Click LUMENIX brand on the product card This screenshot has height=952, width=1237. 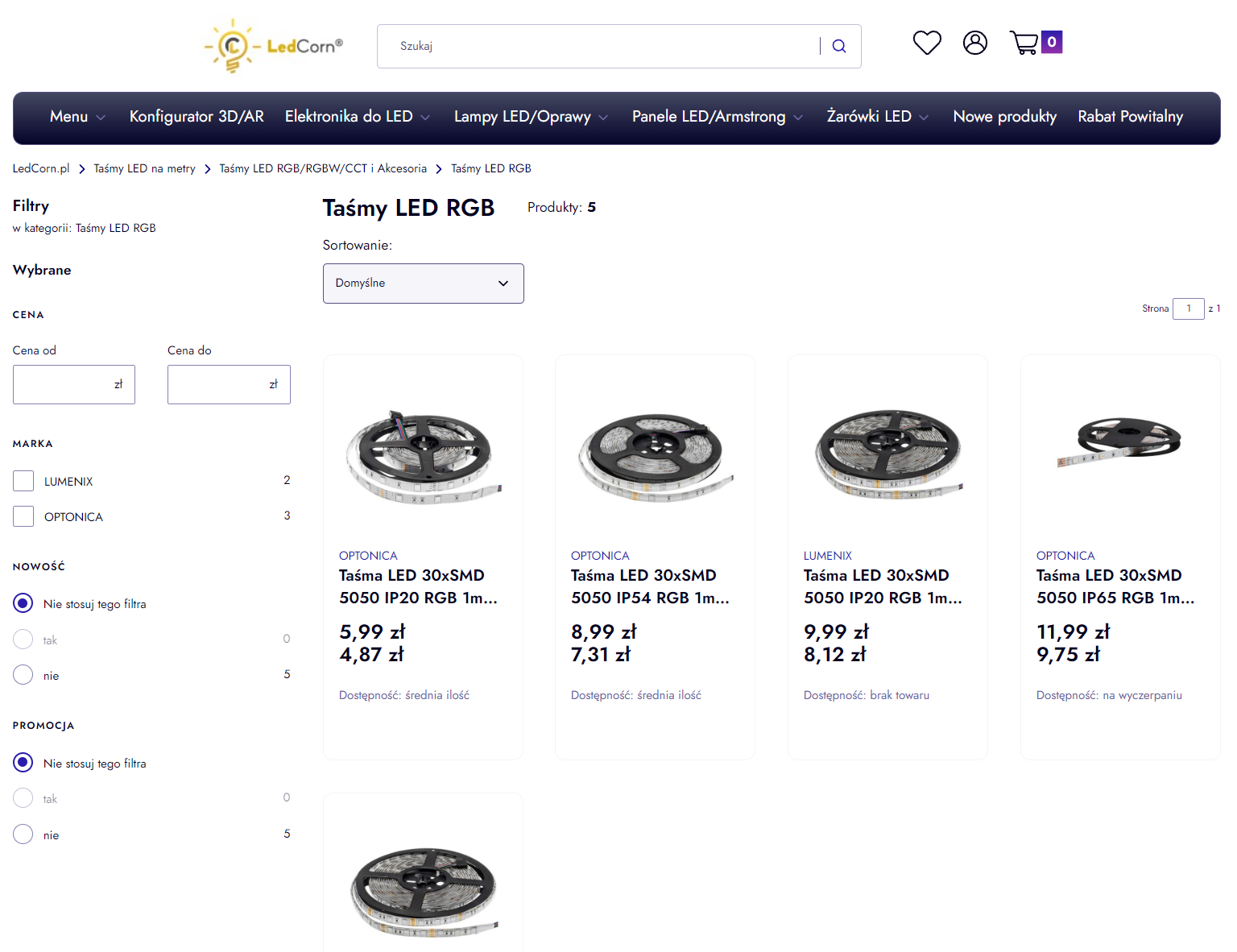click(828, 556)
